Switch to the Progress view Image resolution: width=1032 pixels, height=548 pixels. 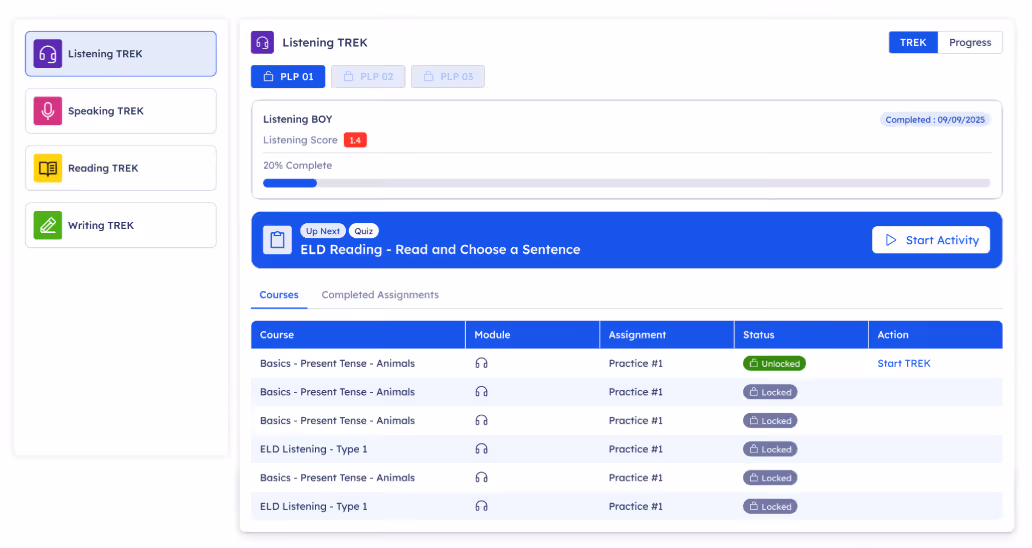pos(970,42)
